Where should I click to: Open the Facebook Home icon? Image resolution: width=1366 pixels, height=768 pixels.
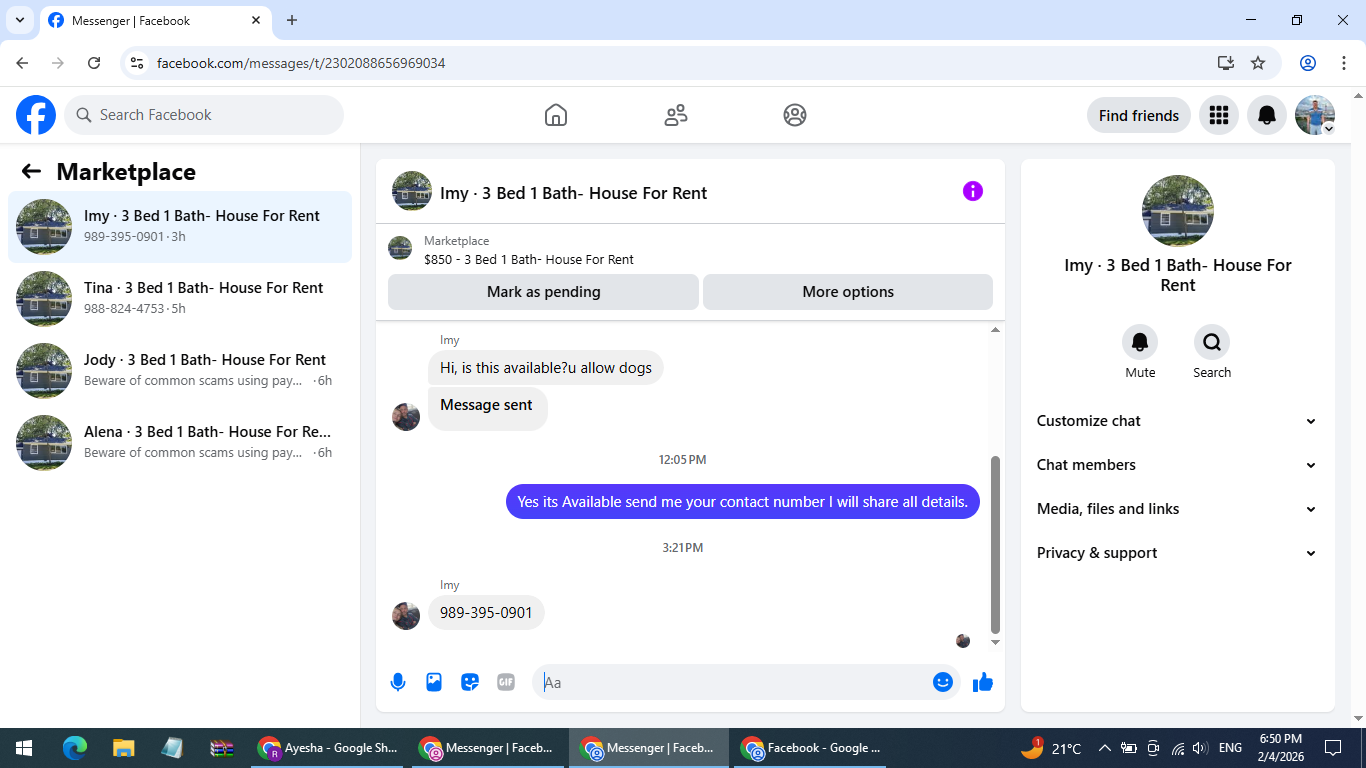click(556, 115)
